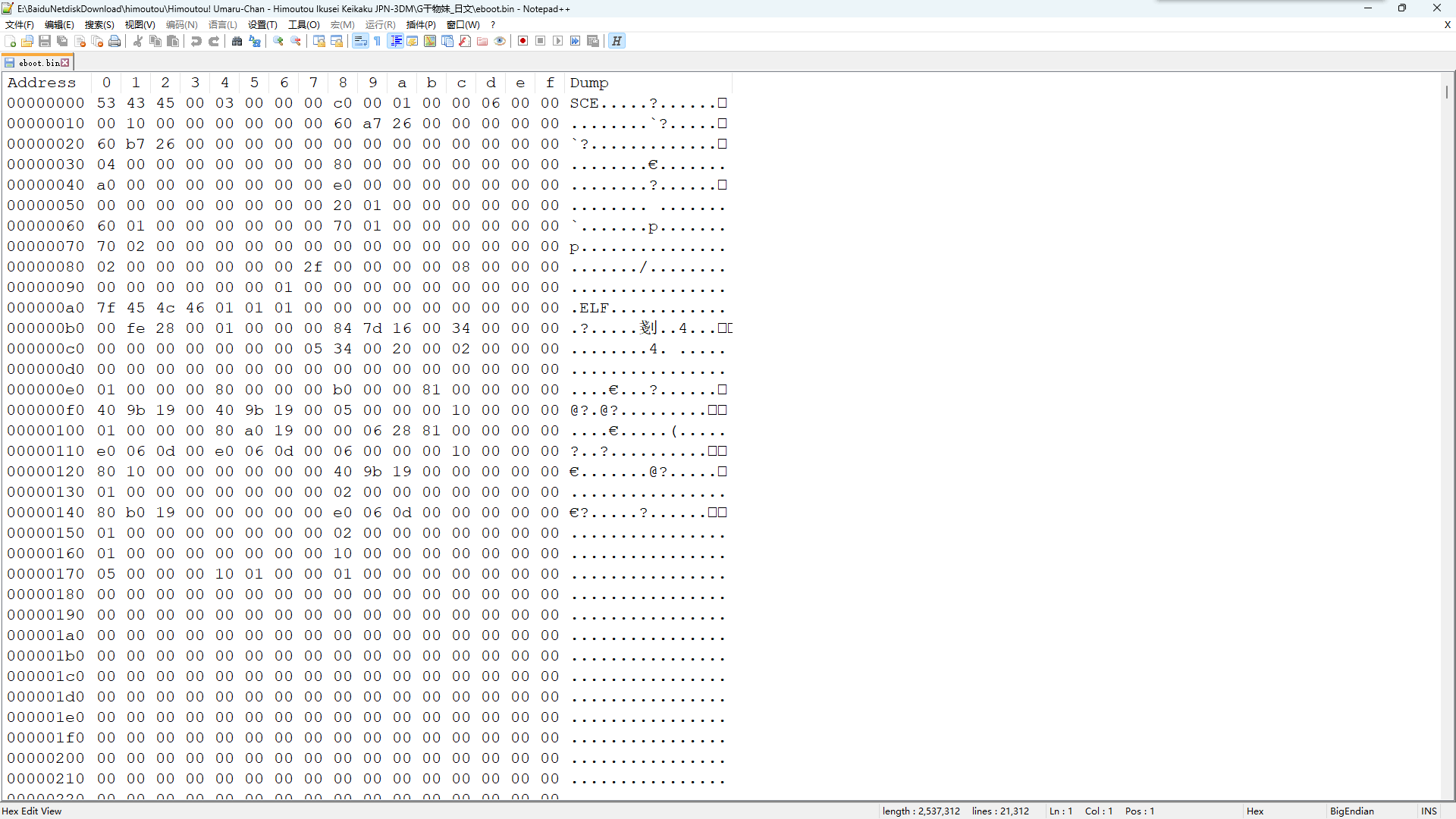Click the Start Recording macro icon
The width and height of the screenshot is (1456, 819).
[x=522, y=41]
